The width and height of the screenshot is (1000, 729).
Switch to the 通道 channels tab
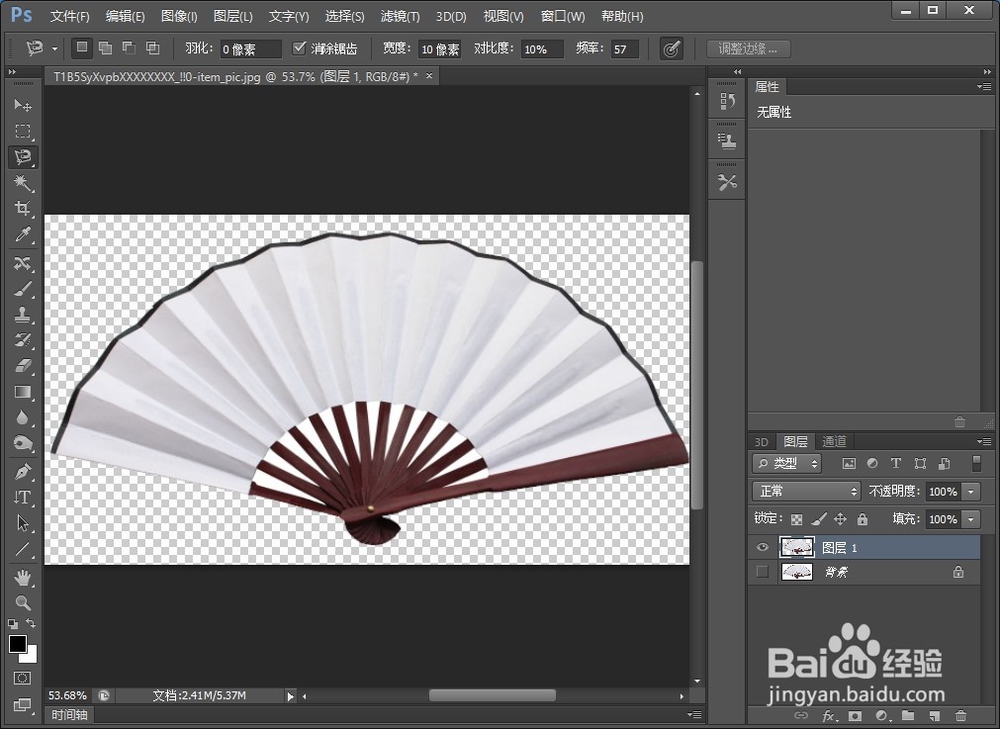(834, 441)
